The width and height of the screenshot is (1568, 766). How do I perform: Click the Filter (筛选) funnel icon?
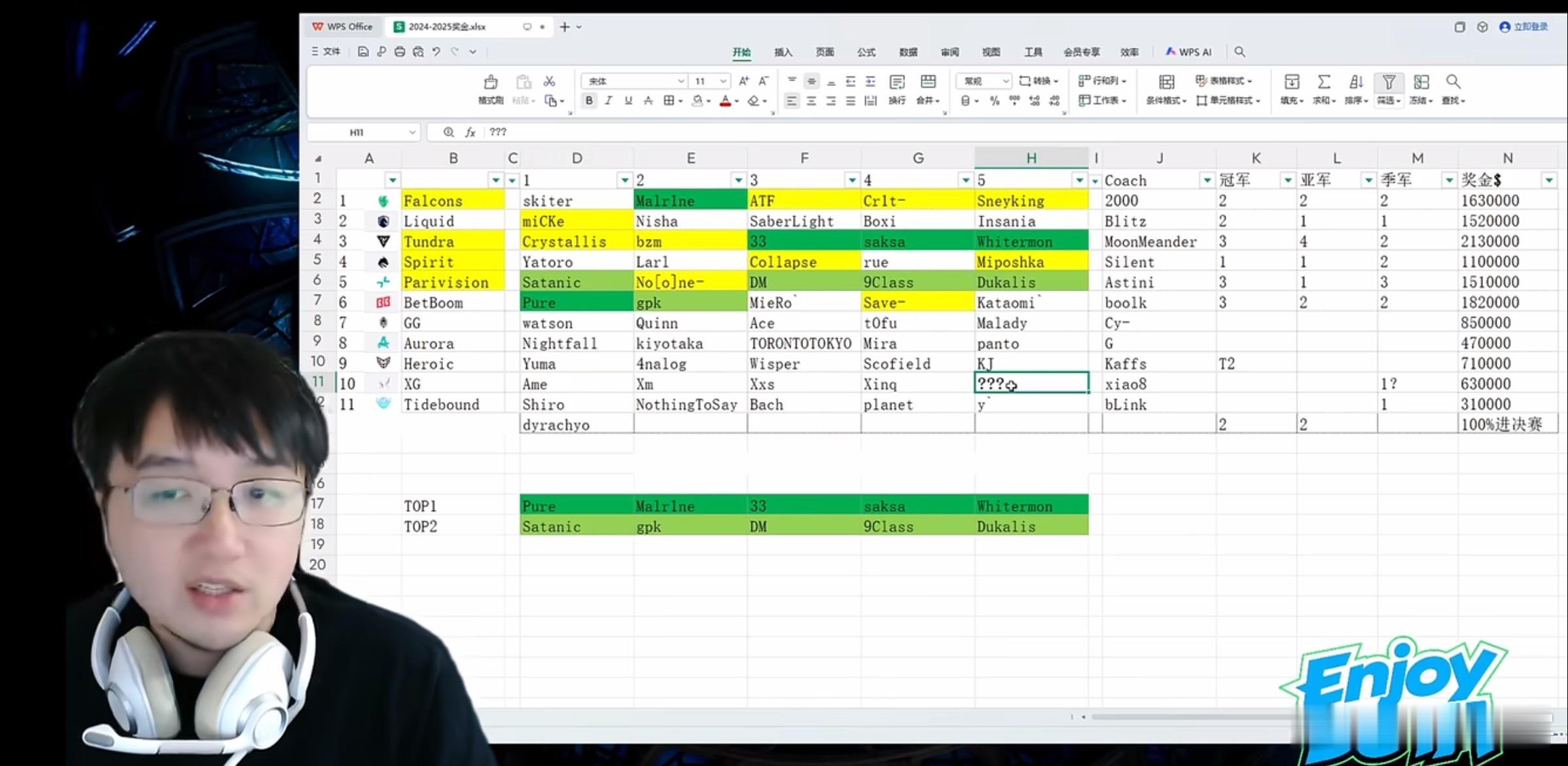pyautogui.click(x=1389, y=82)
